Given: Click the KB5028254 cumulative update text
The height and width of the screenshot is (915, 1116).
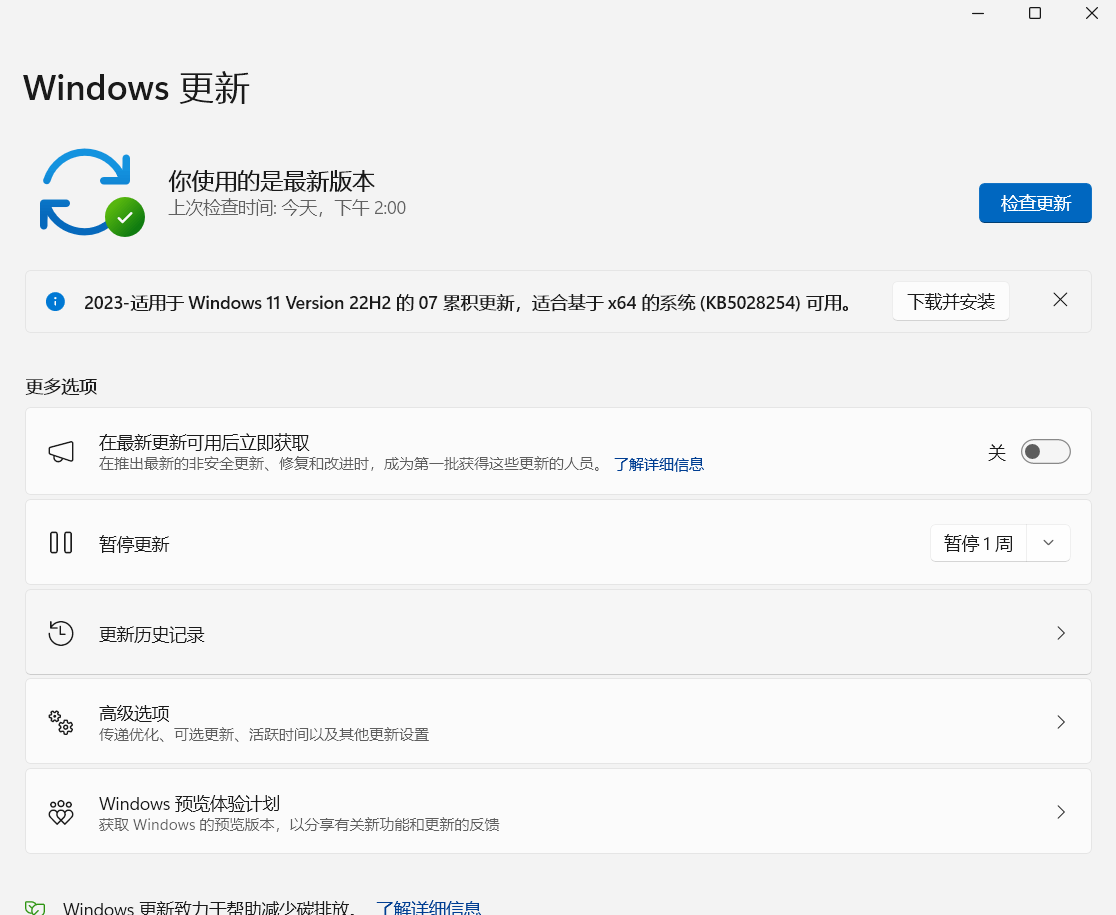Looking at the screenshot, I should pyautogui.click(x=468, y=303).
